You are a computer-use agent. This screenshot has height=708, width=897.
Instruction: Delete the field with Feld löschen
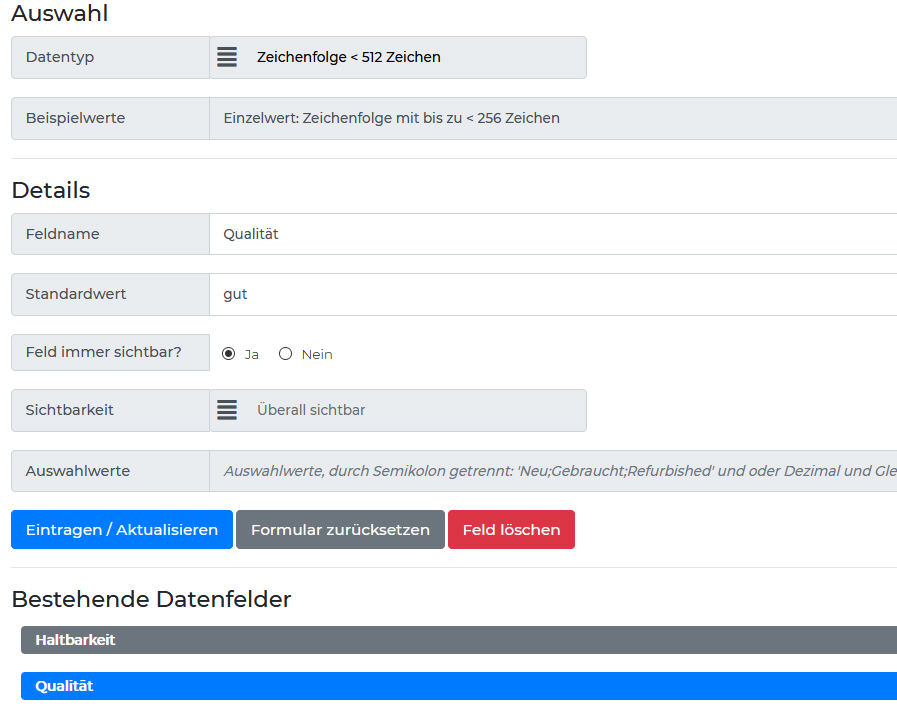511,530
